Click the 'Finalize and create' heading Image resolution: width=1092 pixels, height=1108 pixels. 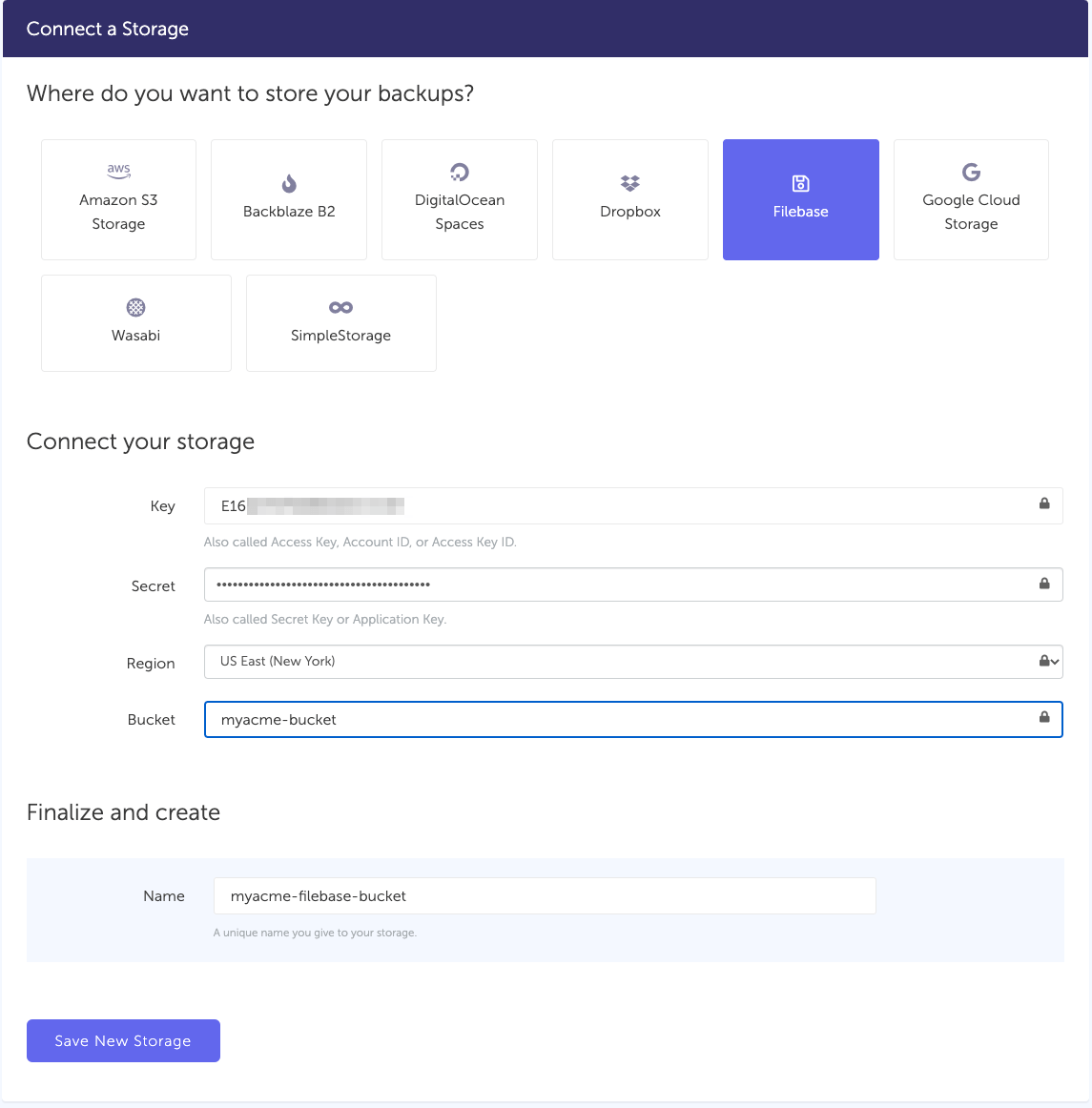pyautogui.click(x=124, y=812)
